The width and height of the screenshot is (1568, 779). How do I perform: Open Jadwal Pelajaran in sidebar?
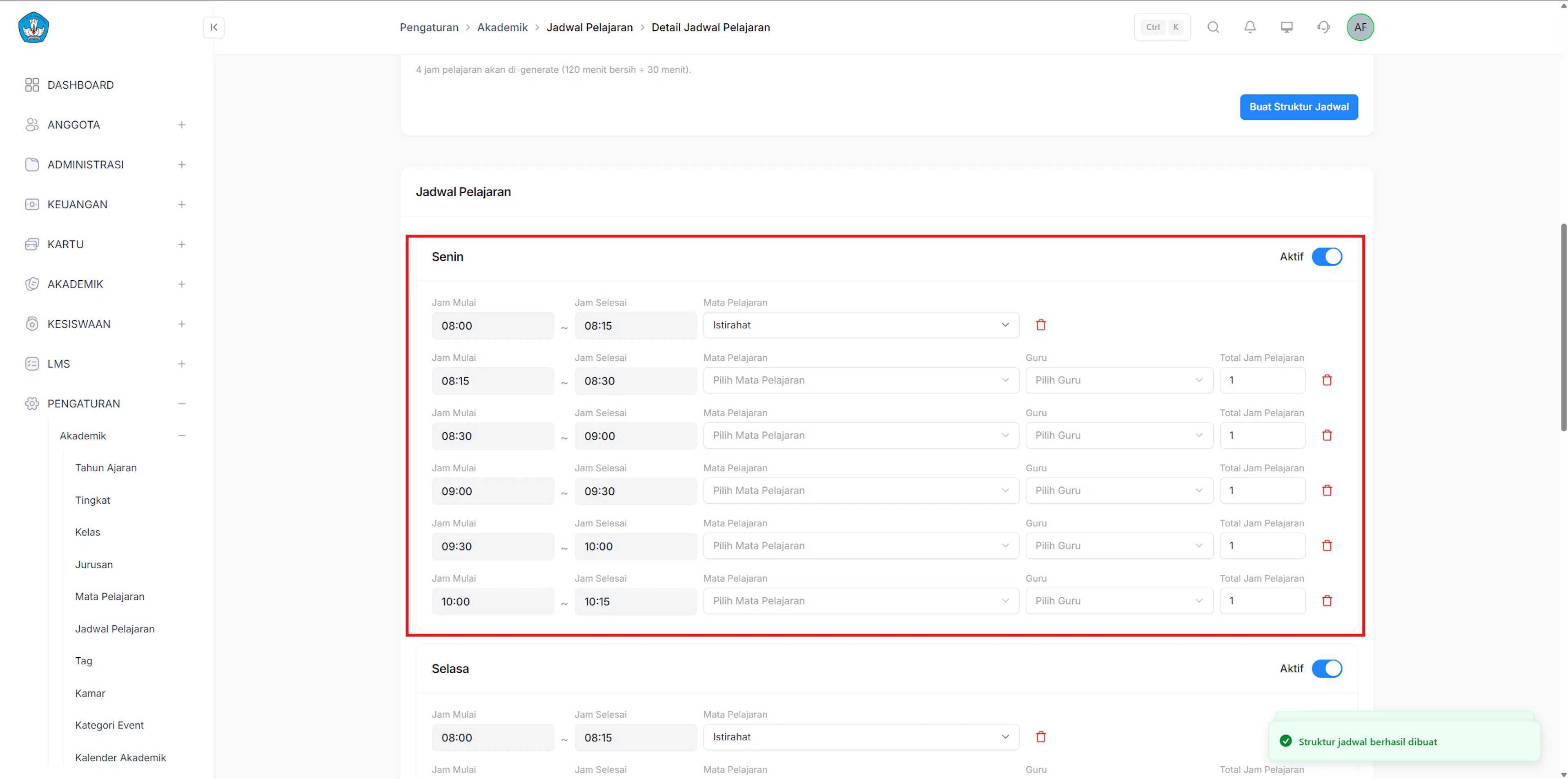click(x=114, y=629)
